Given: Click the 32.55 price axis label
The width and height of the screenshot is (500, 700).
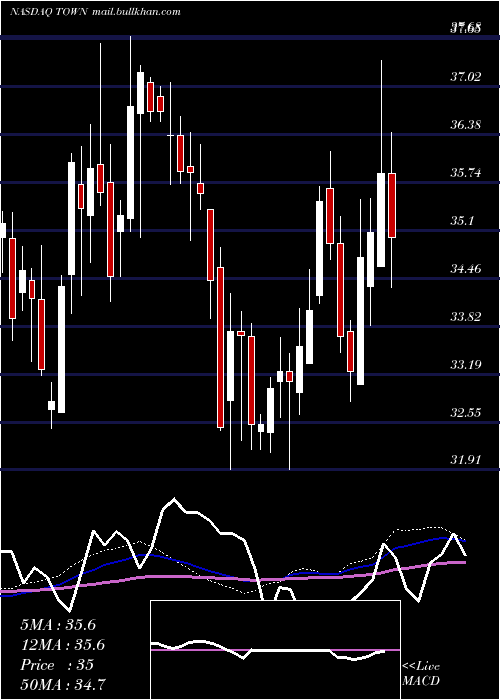Looking at the screenshot, I should click(x=466, y=412).
